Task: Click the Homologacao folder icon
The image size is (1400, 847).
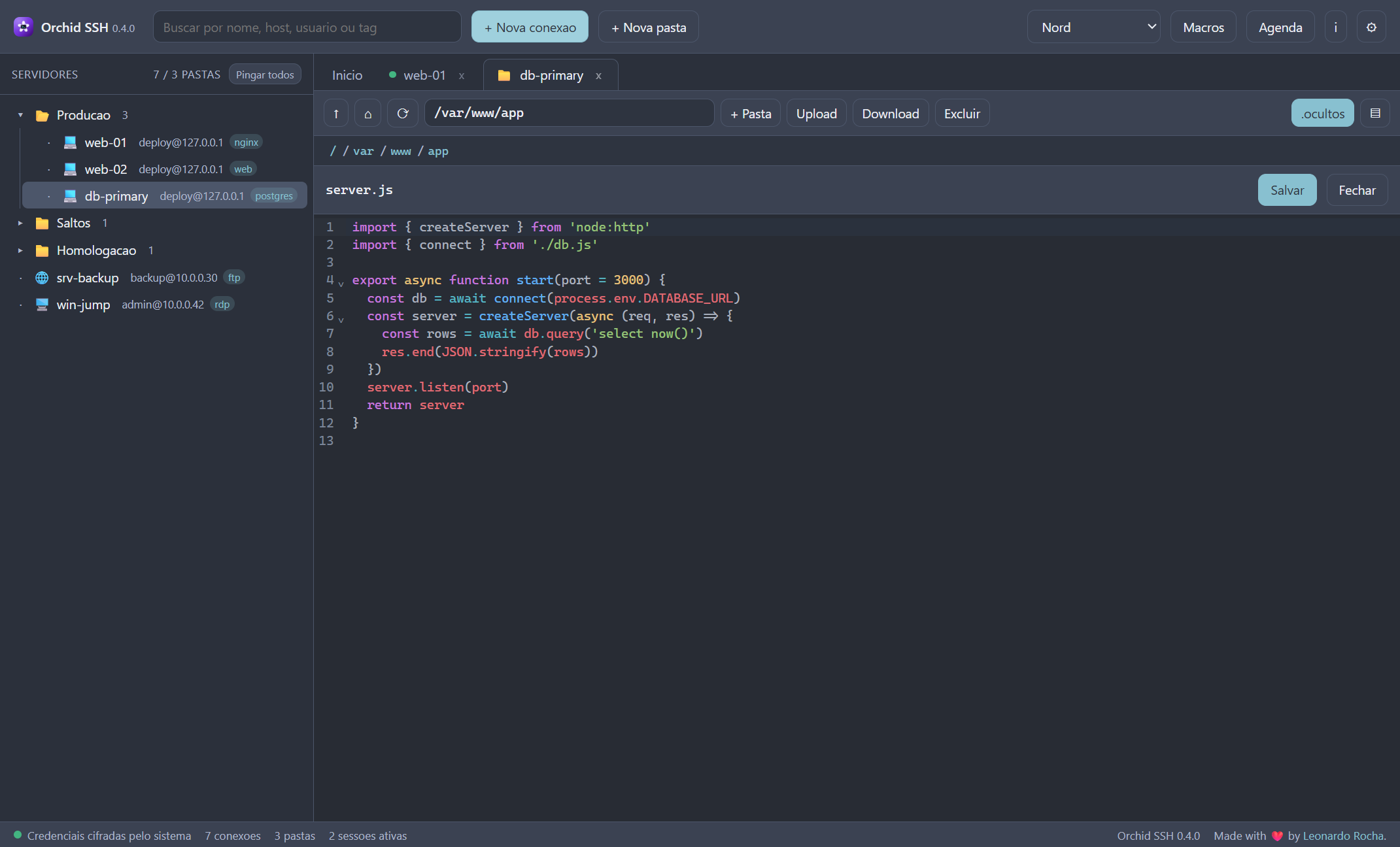Action: tap(42, 251)
